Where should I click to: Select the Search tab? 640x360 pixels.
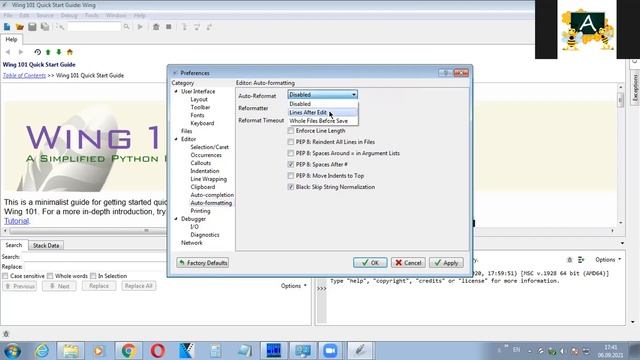click(x=14, y=245)
